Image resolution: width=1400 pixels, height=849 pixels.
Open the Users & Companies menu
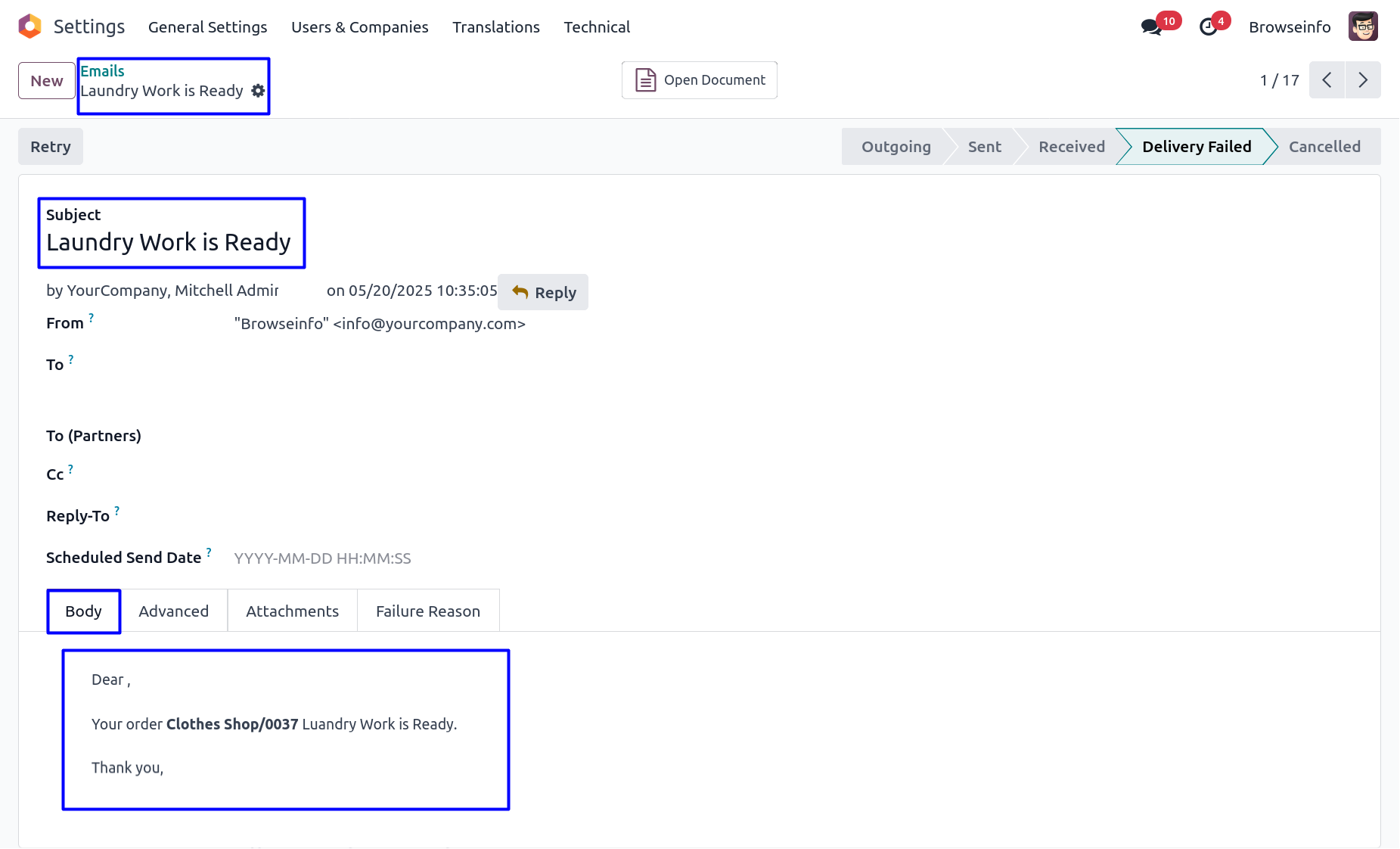coord(359,27)
